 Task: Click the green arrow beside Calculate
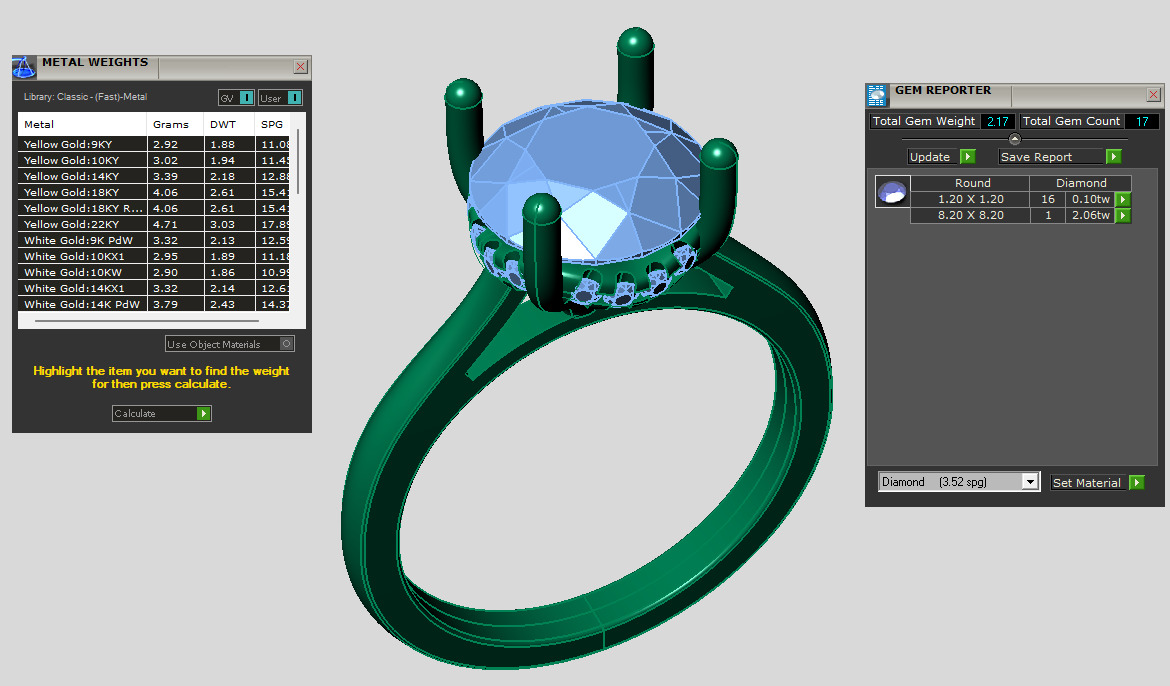point(203,414)
